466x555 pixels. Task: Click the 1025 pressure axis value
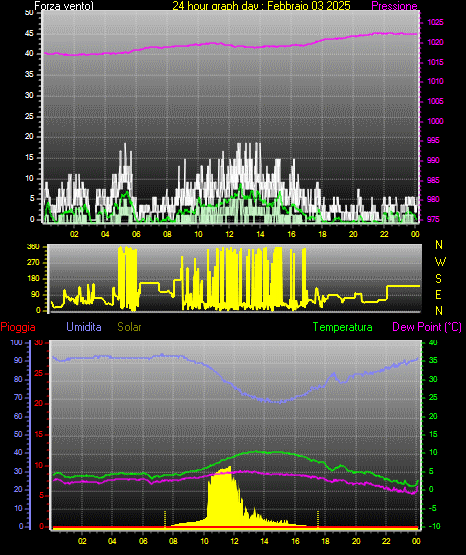click(435, 22)
